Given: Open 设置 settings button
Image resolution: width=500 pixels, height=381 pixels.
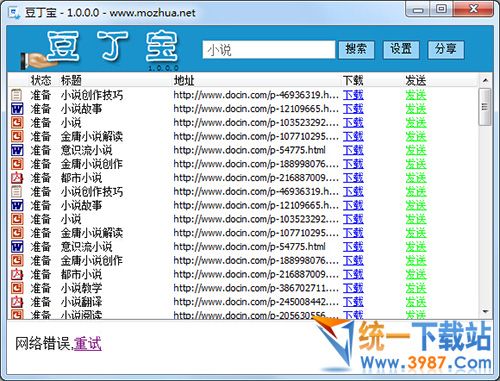Looking at the screenshot, I should click(x=401, y=50).
